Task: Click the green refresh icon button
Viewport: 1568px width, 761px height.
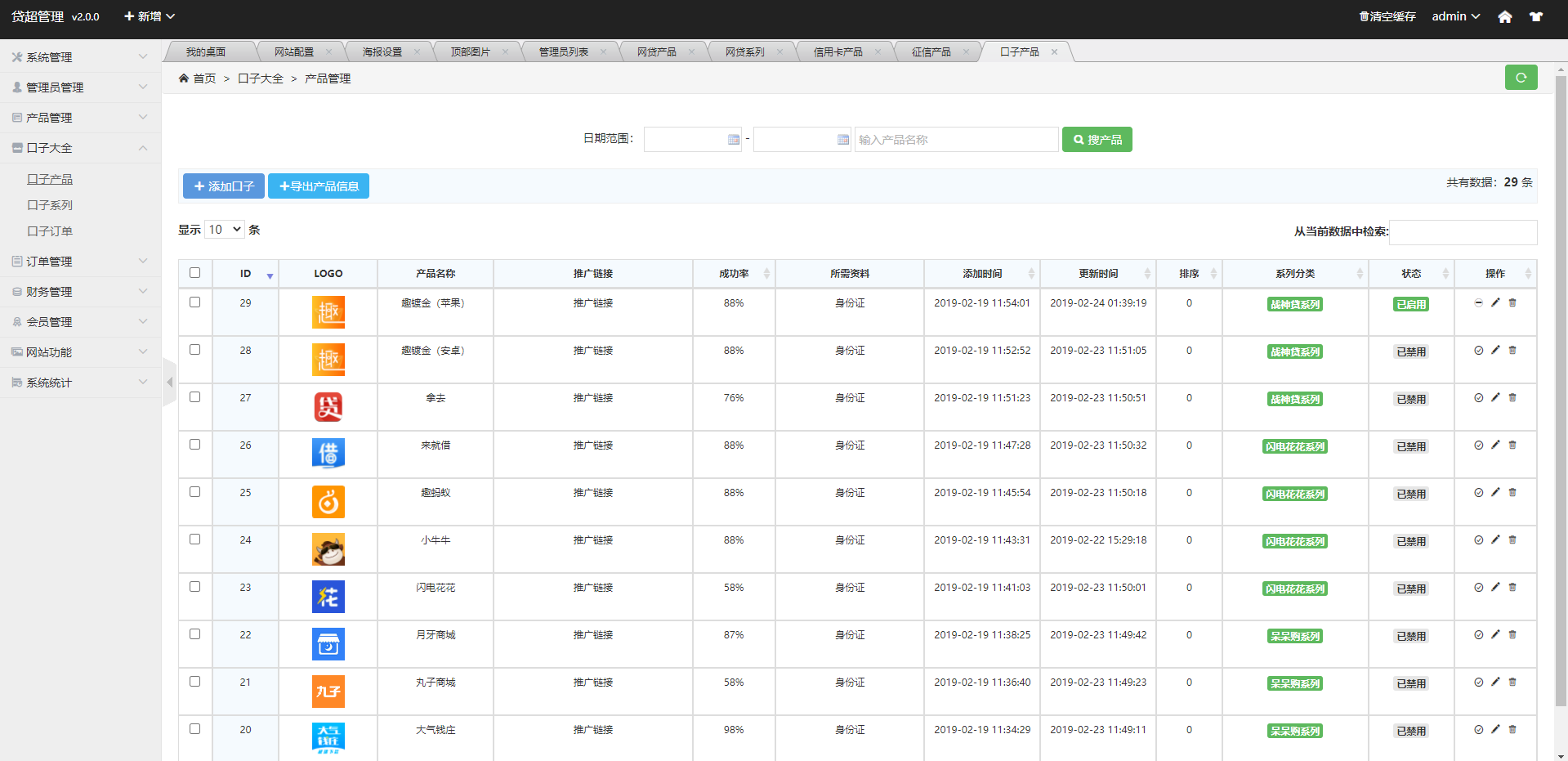Action: pyautogui.click(x=1521, y=78)
